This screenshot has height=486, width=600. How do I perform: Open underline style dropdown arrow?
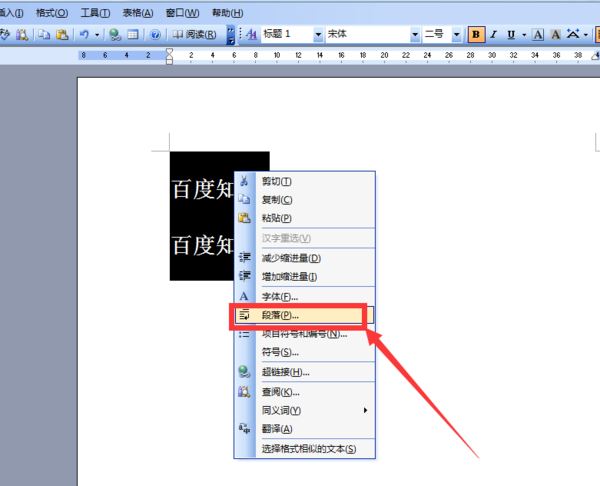(x=524, y=35)
